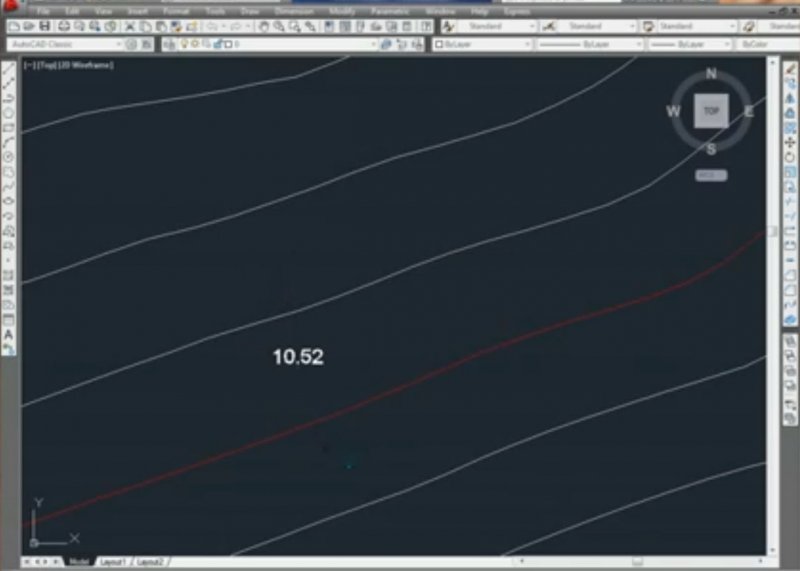800x571 pixels.
Task: Open the Help icon on Standard toolbar
Action: click(426, 26)
